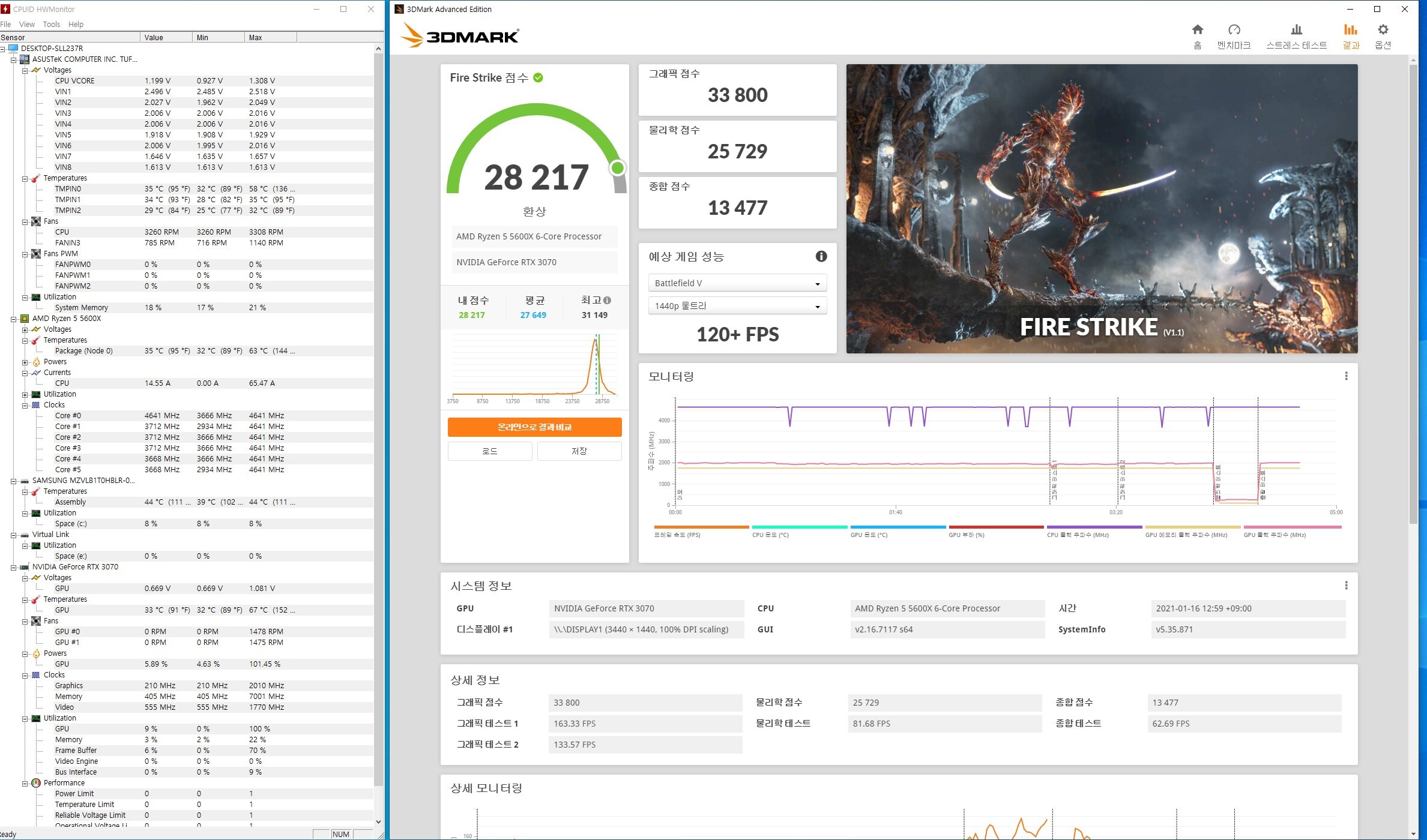Toggle the GPU load (%) legend series
1427x840 pixels.
click(996, 531)
